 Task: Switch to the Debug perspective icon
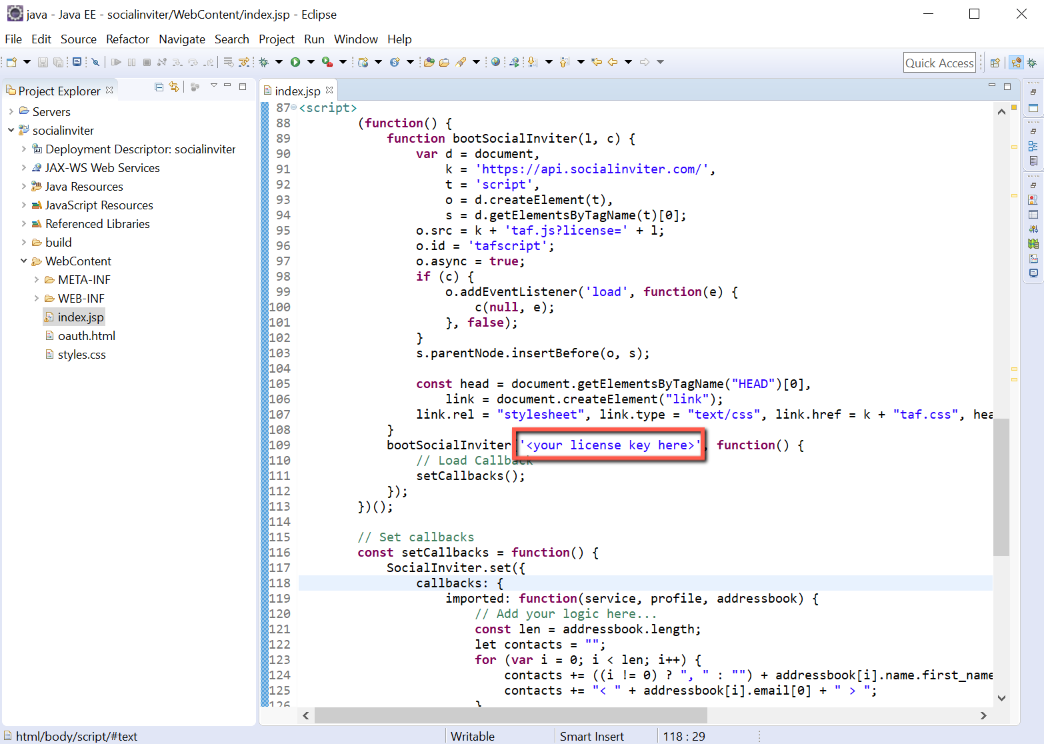pyautogui.click(x=1032, y=63)
